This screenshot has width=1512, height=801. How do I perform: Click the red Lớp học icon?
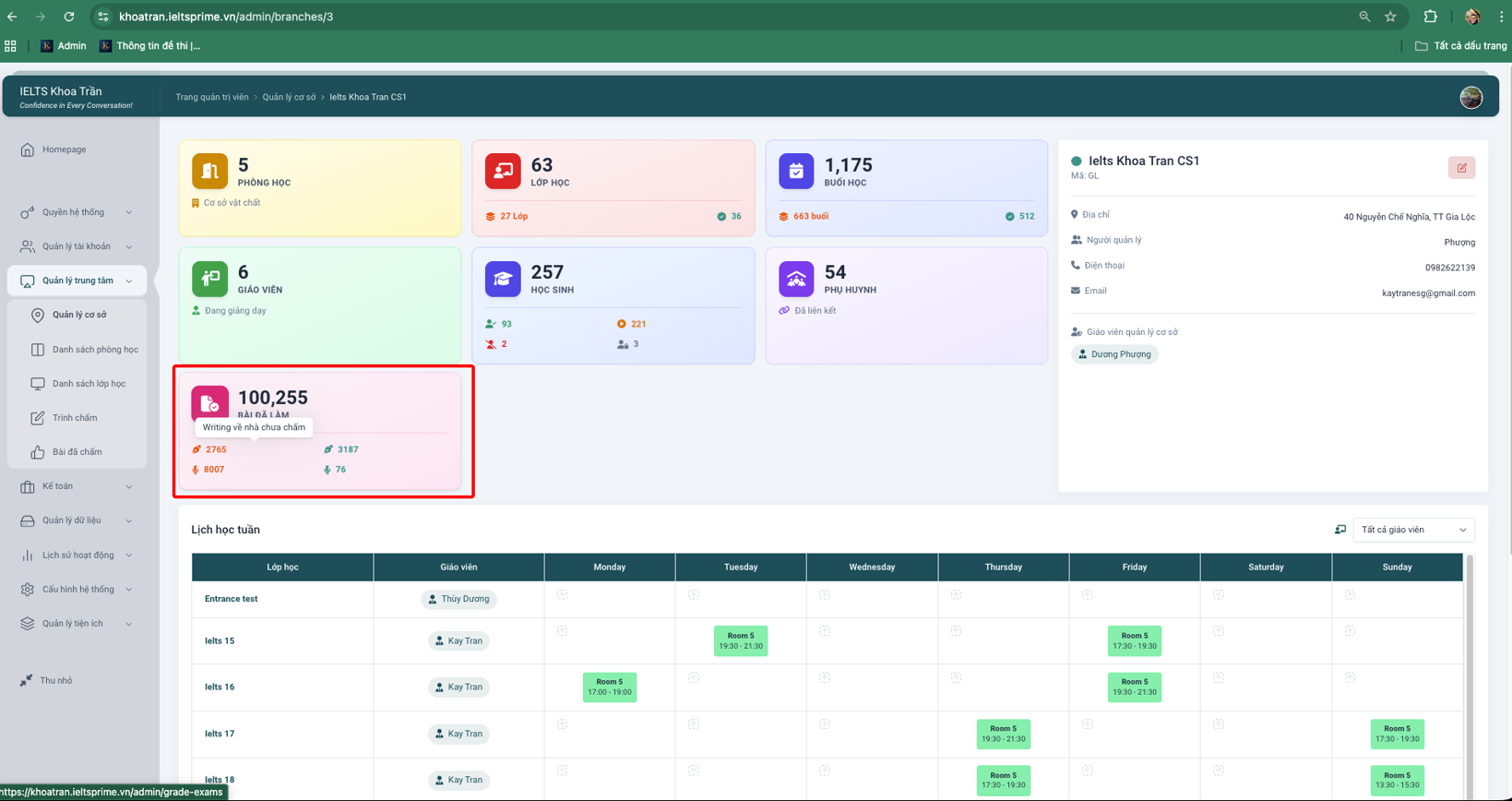pyautogui.click(x=503, y=172)
